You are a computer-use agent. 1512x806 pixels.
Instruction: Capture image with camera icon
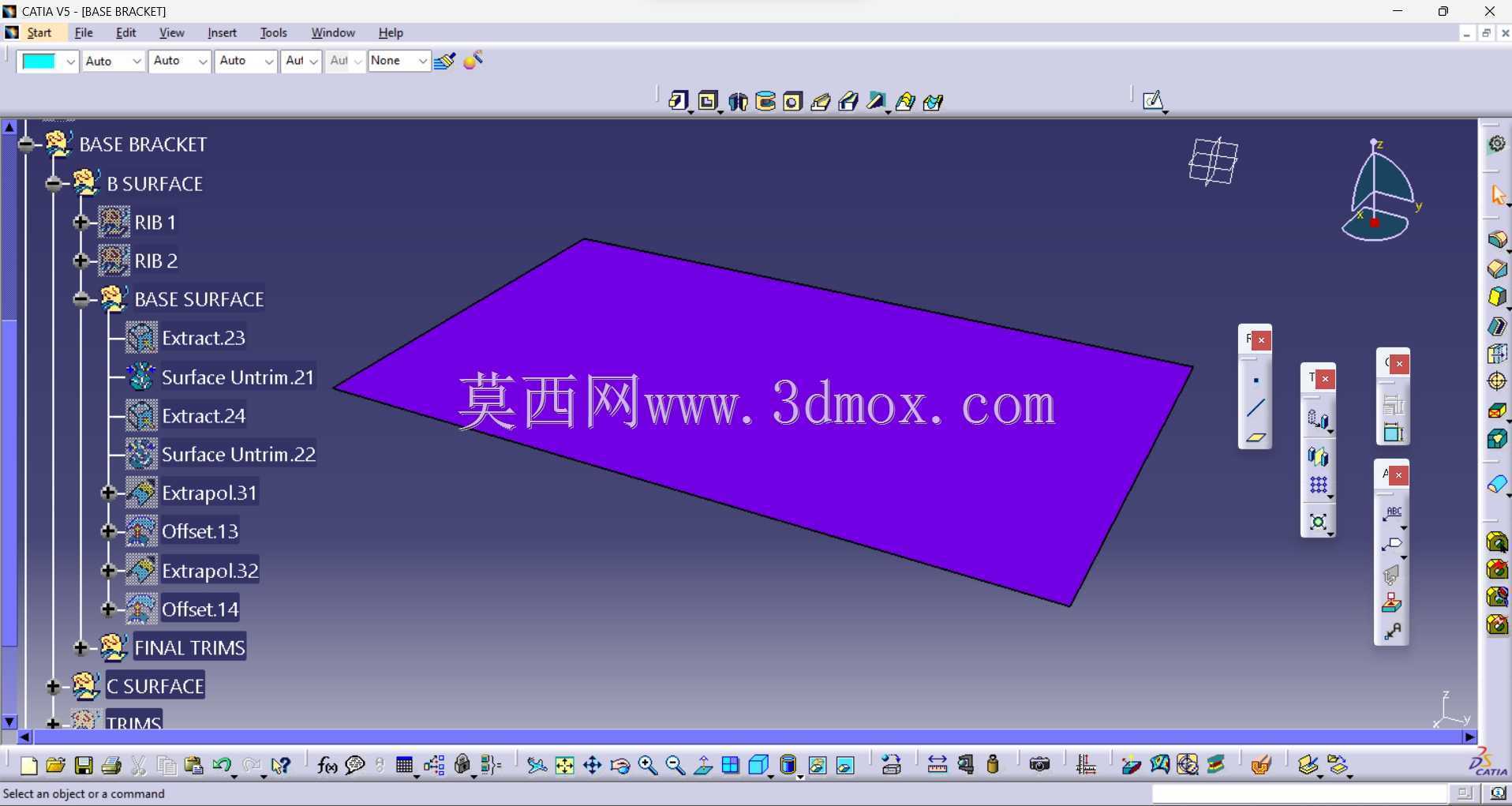pyautogui.click(x=1040, y=765)
